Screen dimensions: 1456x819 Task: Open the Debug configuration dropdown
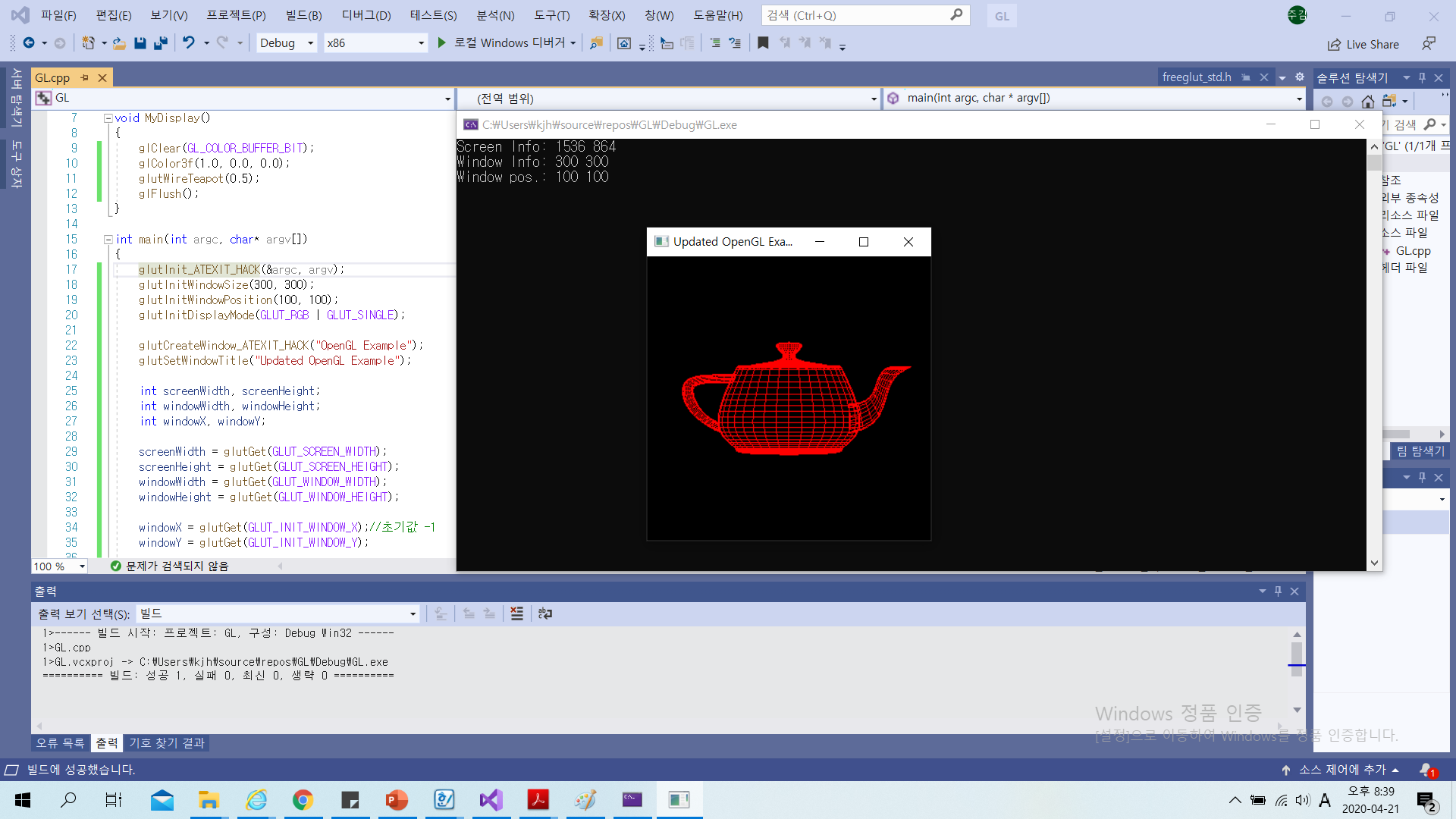[x=310, y=43]
